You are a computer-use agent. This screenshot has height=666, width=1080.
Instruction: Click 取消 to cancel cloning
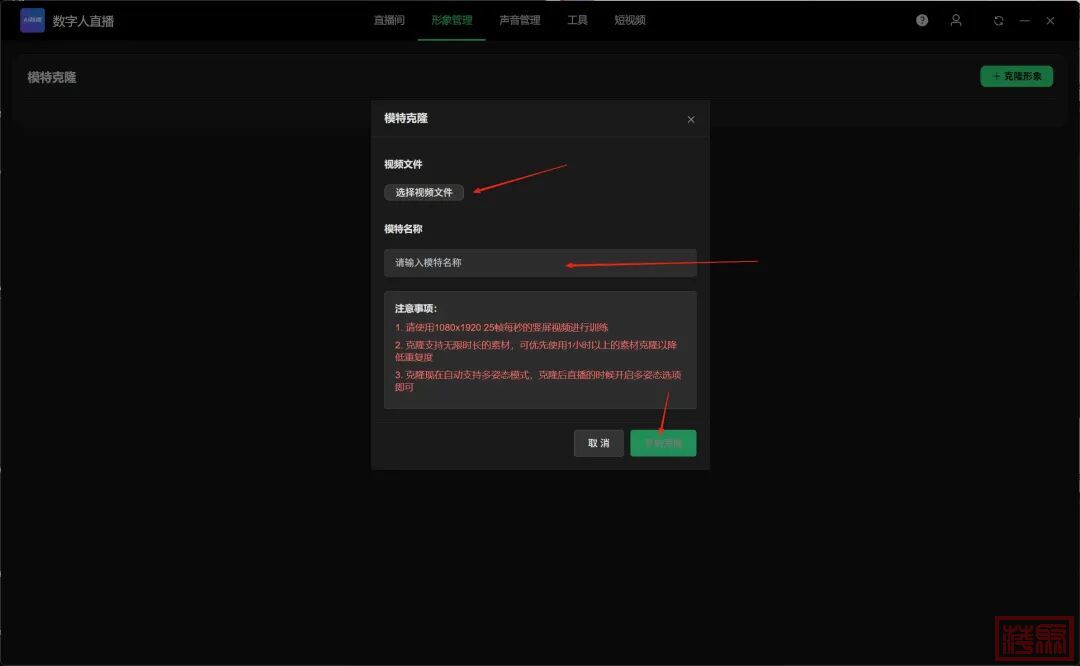(598, 443)
